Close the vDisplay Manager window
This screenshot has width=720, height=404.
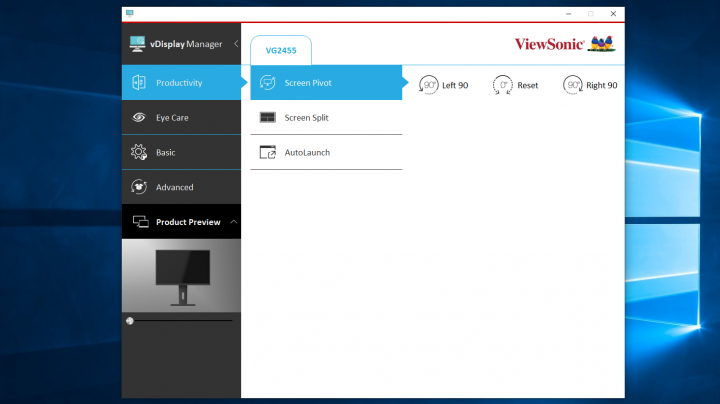613,14
